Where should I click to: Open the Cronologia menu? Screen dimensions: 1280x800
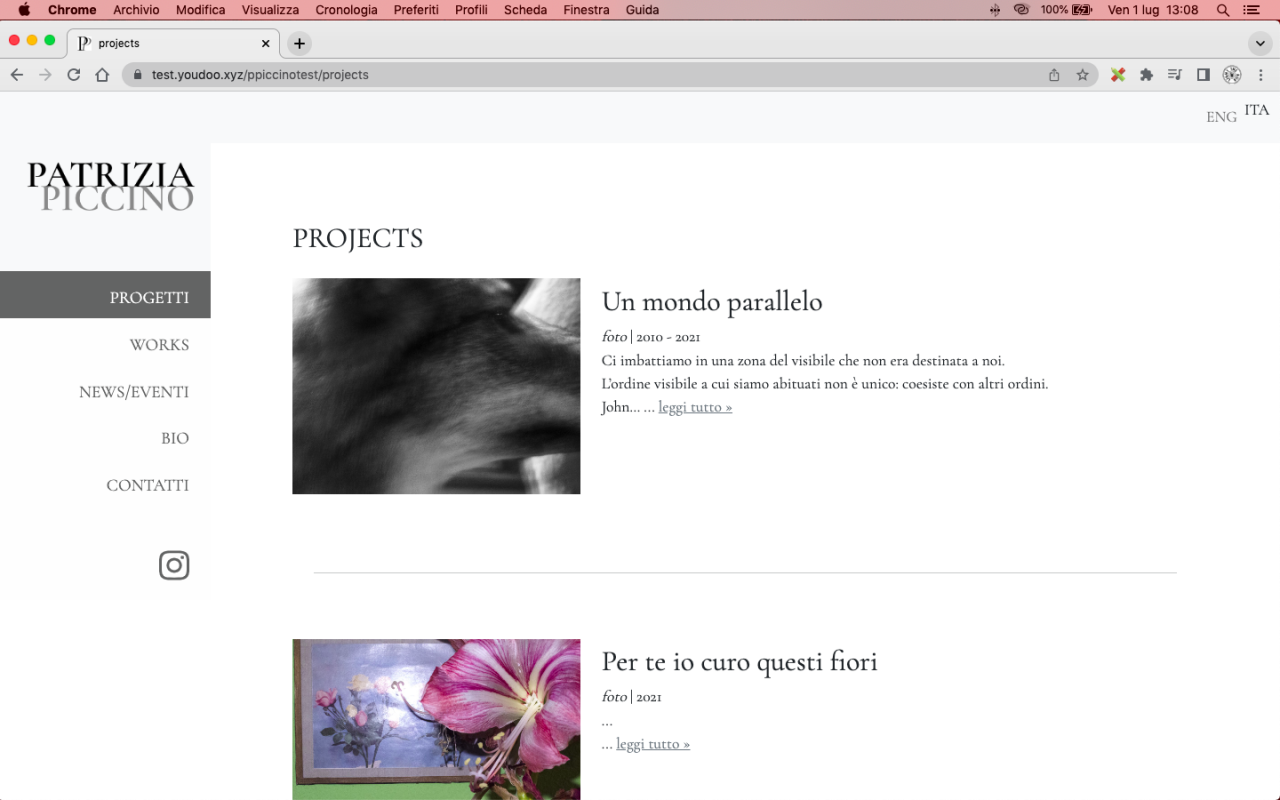click(346, 10)
